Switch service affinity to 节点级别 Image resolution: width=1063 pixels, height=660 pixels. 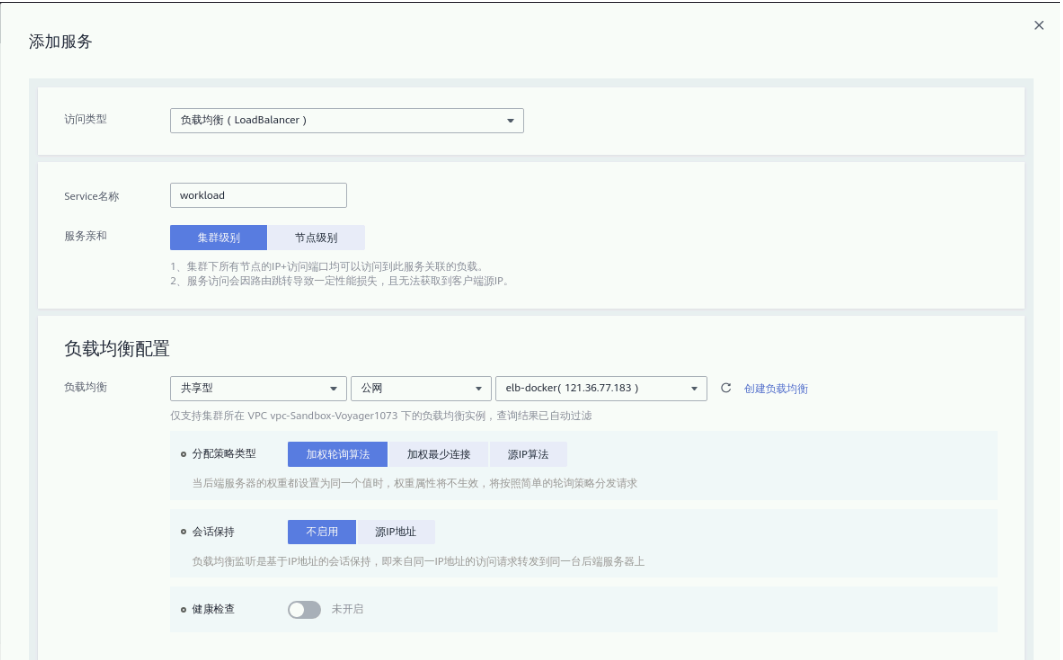pyautogui.click(x=316, y=237)
